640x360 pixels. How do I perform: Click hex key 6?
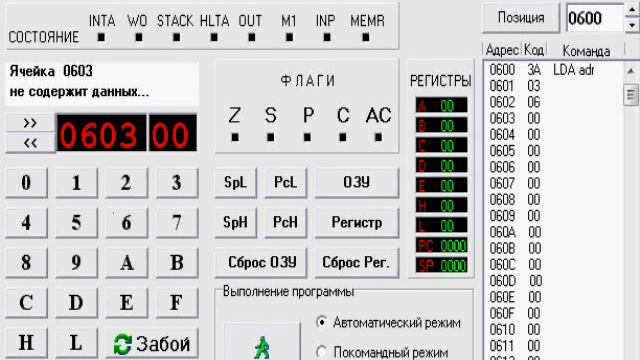[x=127, y=222]
